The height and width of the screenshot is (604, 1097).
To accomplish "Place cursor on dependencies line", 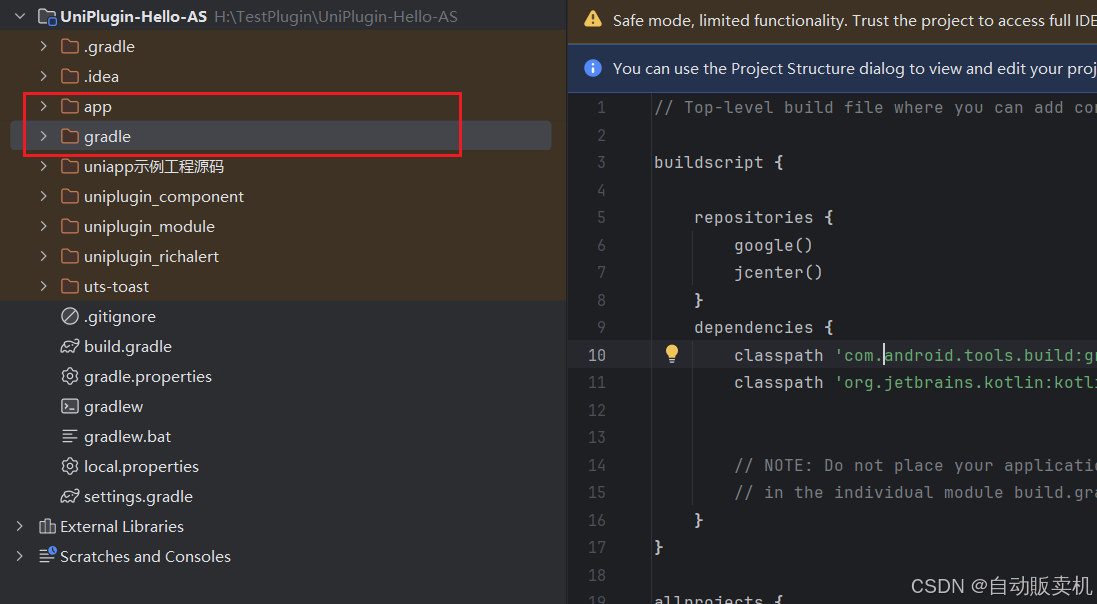I will [763, 328].
